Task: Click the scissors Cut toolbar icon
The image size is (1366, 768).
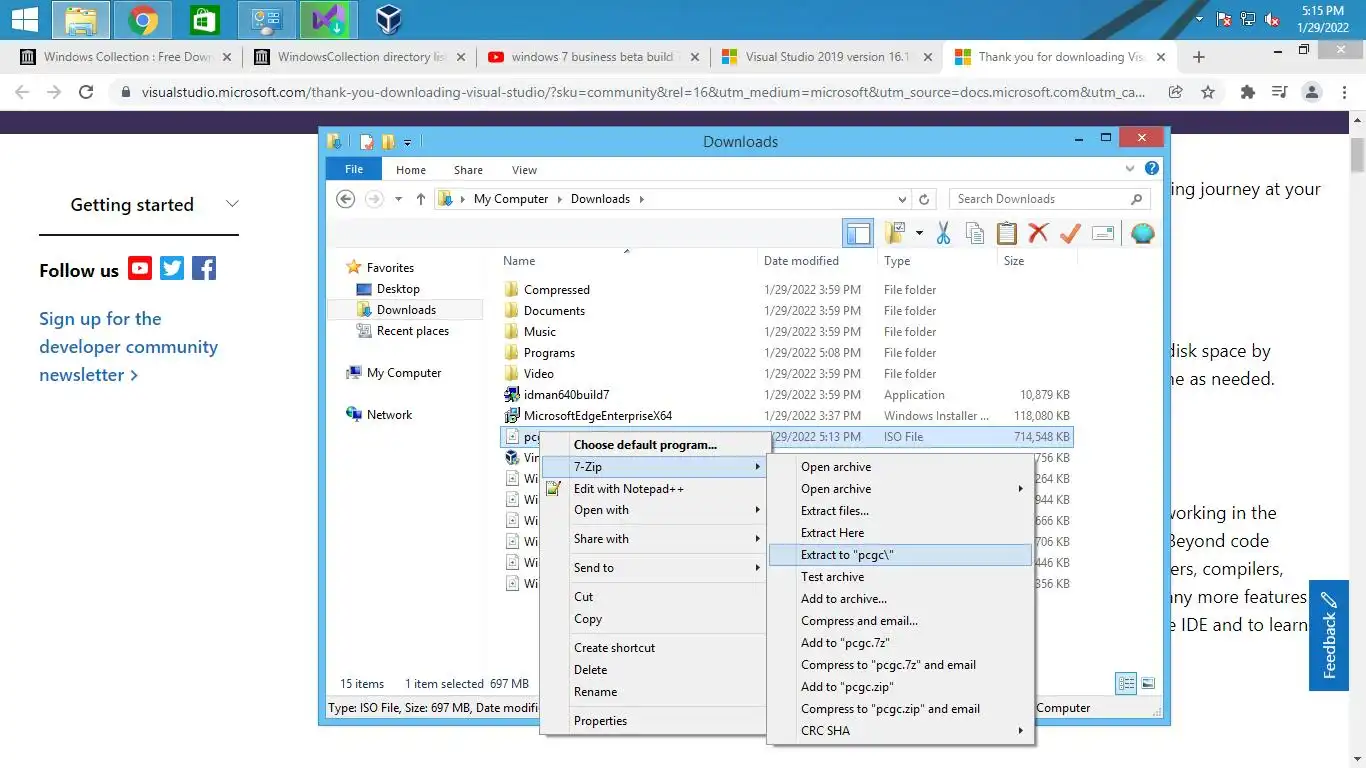Action: coord(943,233)
